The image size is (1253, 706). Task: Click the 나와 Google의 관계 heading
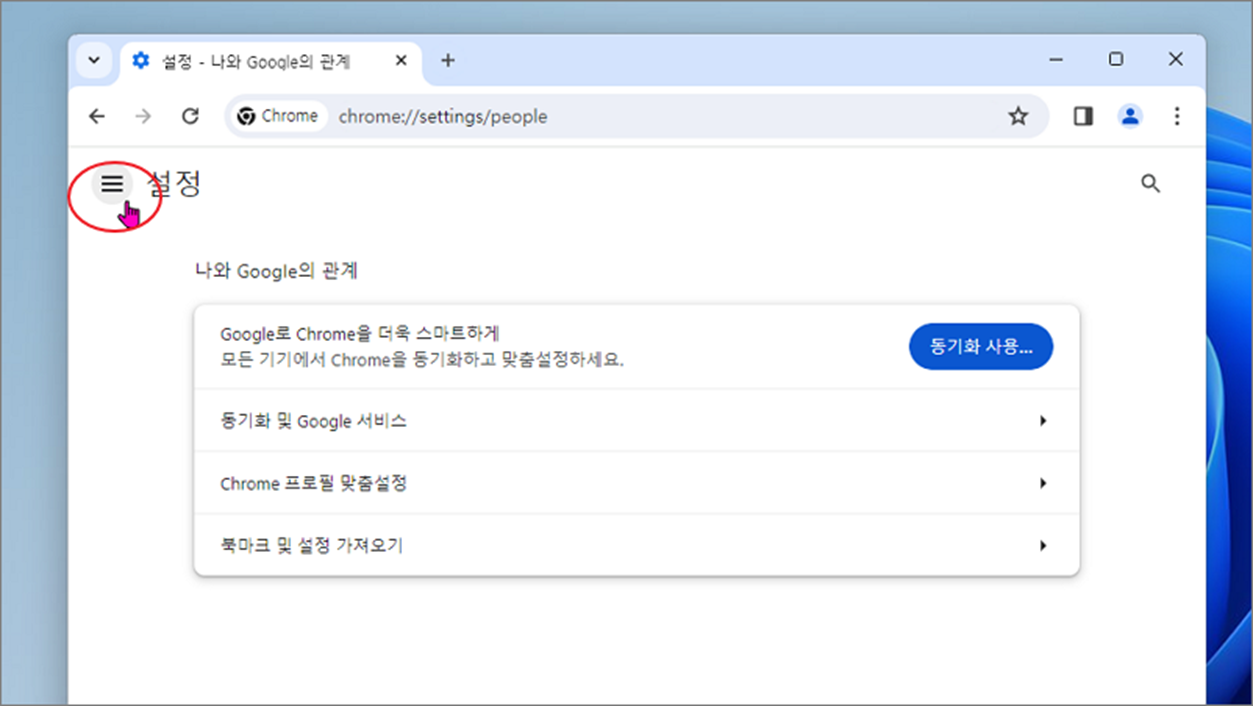tap(276, 270)
